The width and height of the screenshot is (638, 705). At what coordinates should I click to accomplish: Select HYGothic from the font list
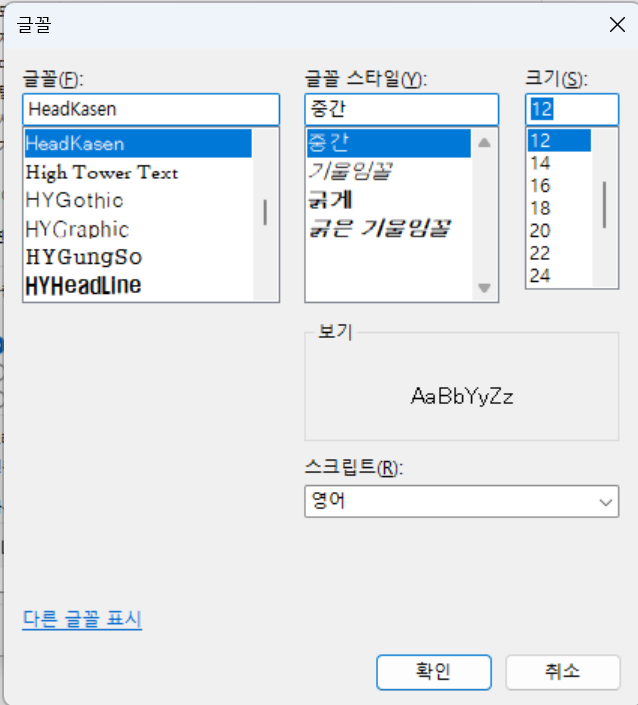pos(75,200)
